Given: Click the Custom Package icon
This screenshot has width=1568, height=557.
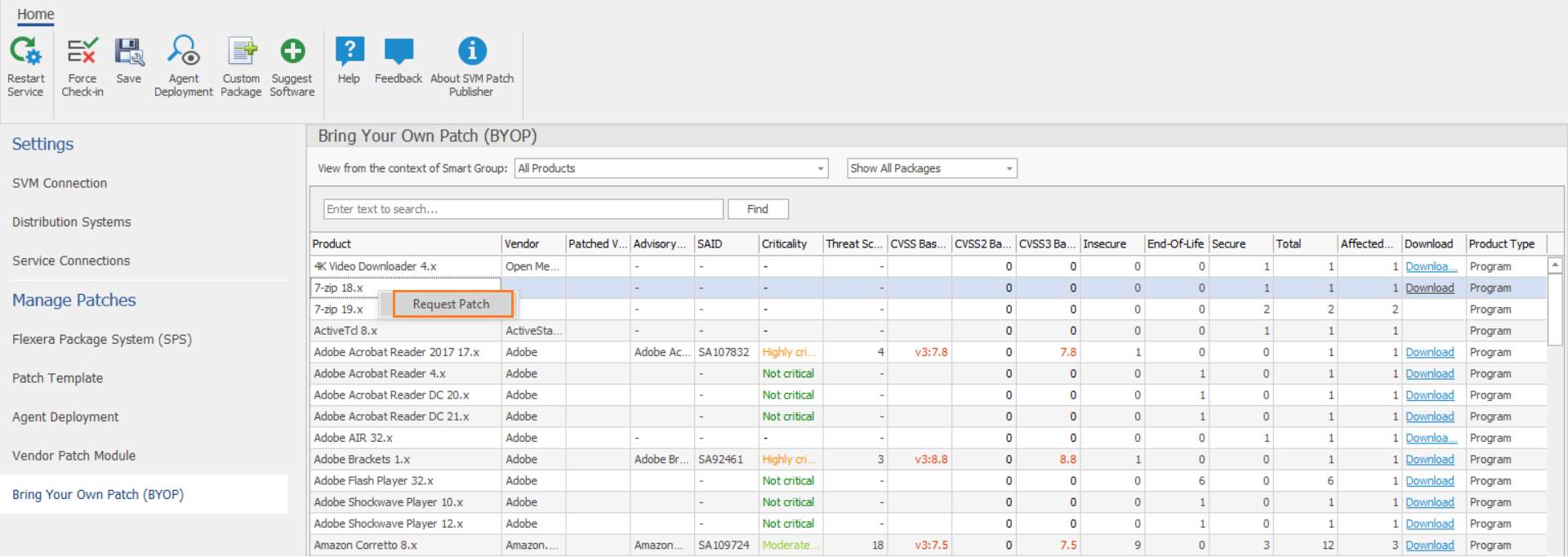Looking at the screenshot, I should pyautogui.click(x=242, y=51).
